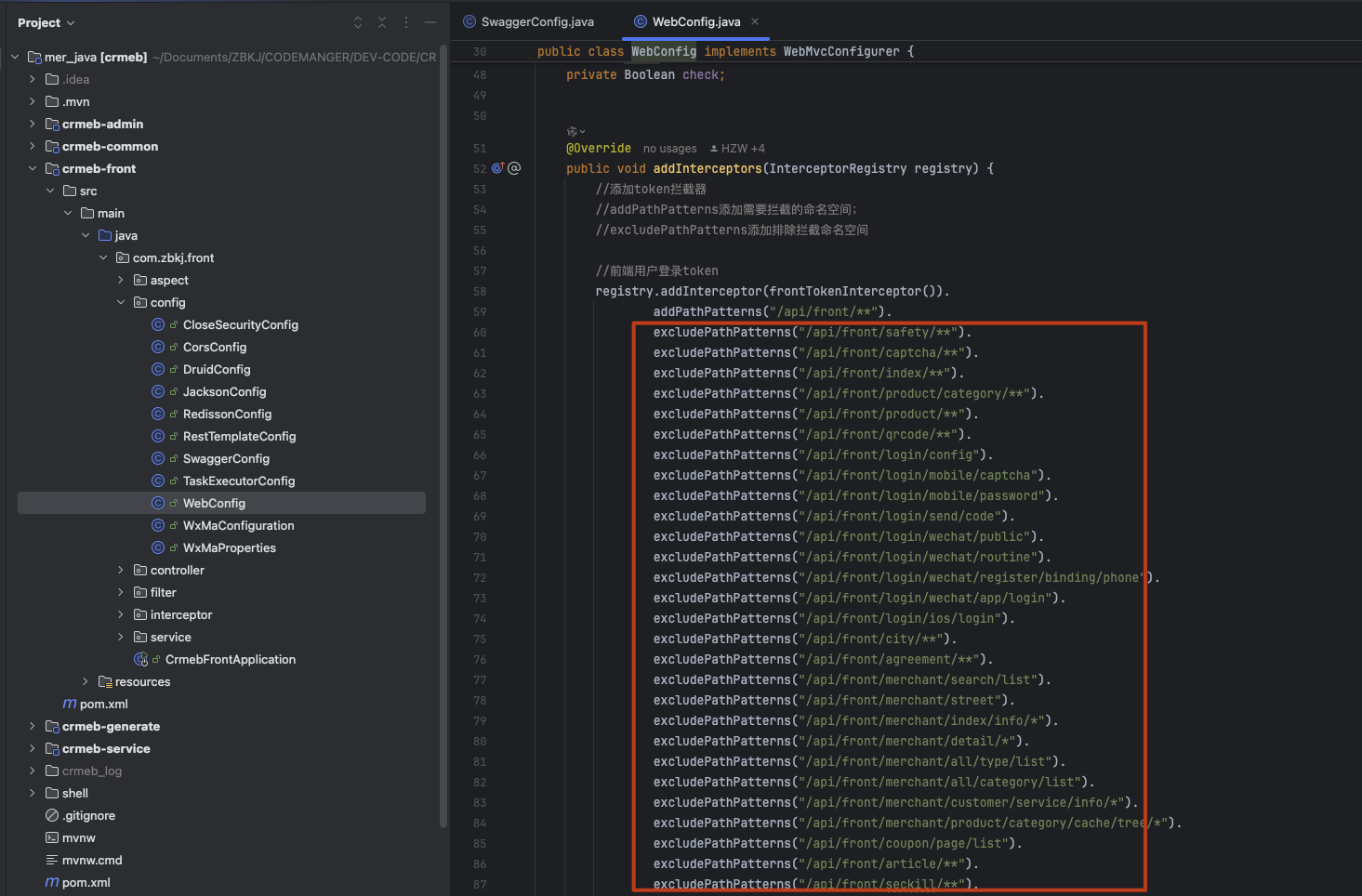The height and width of the screenshot is (896, 1362).
Task: Expand the aspect package
Action: click(x=121, y=280)
